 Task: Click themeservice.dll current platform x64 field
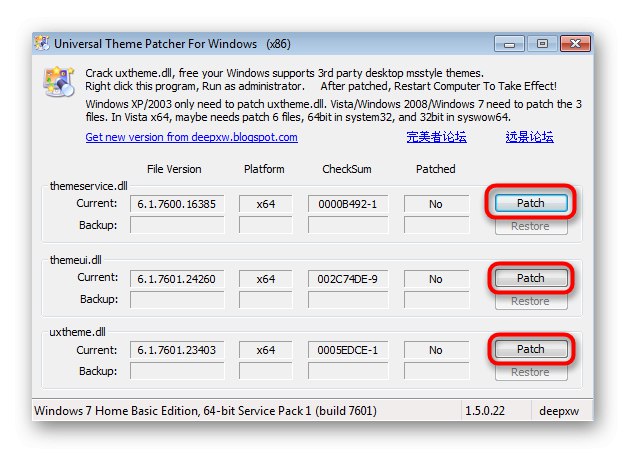(265, 204)
